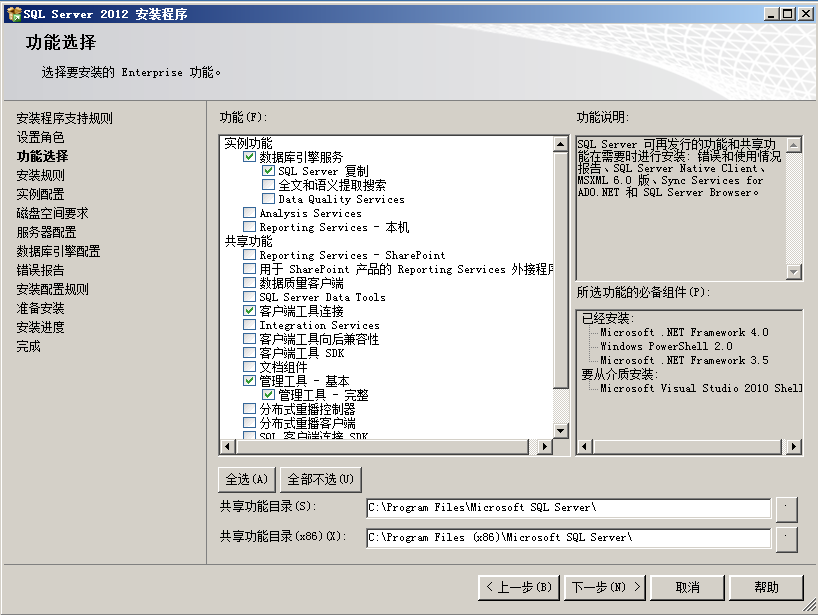The width and height of the screenshot is (818, 615).
Task: Uncheck the 管理工具 - 完整 checkbox
Action: (x=268, y=395)
